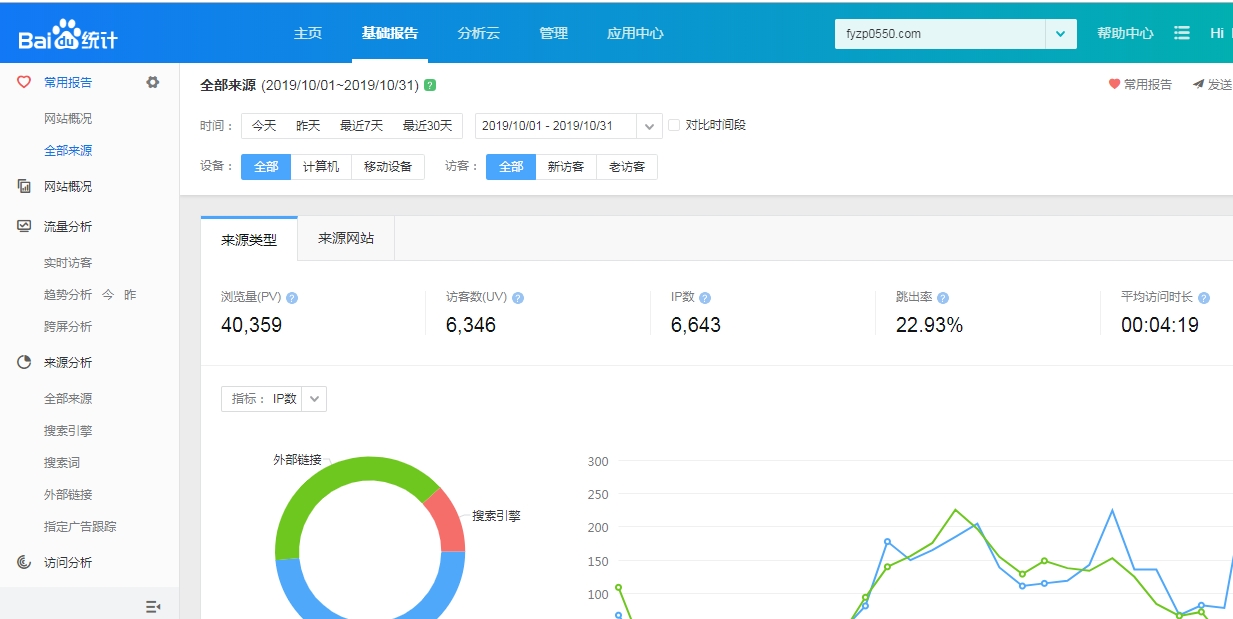Screen dimensions: 1233x619
Task: Collapse sidebar using bottom toggle icon
Action: (x=153, y=606)
